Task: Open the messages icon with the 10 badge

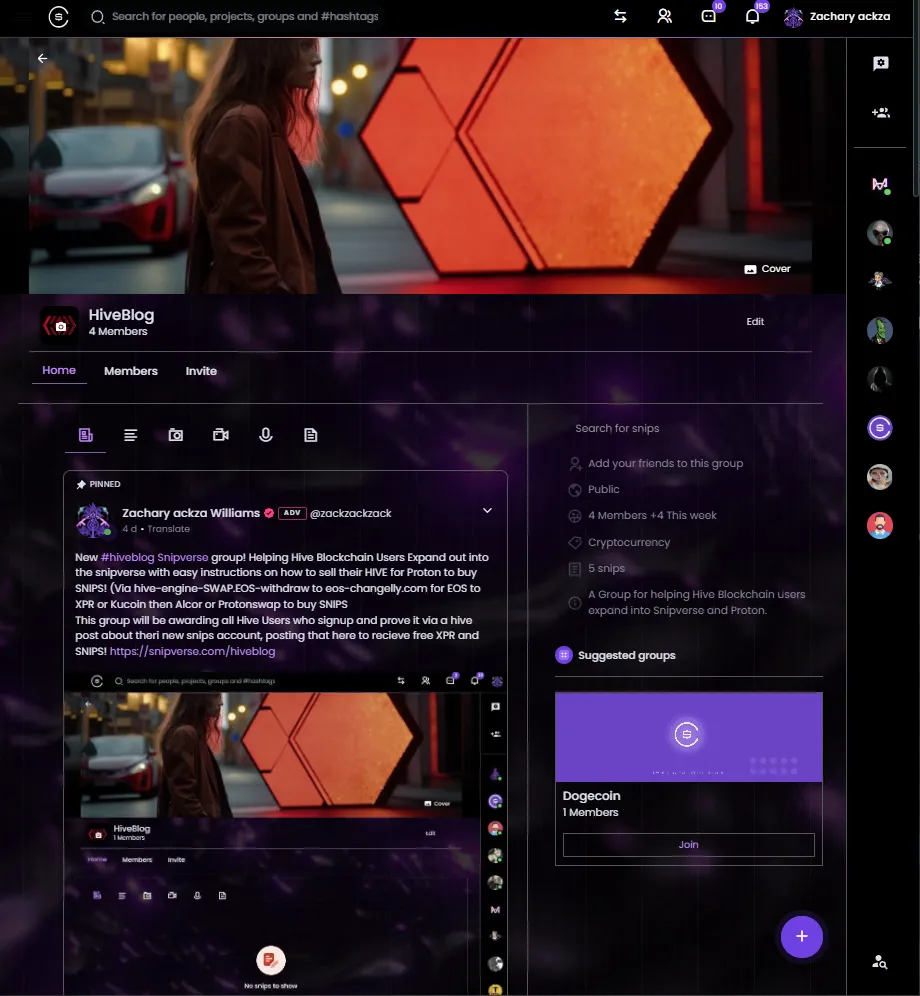Action: [x=709, y=16]
